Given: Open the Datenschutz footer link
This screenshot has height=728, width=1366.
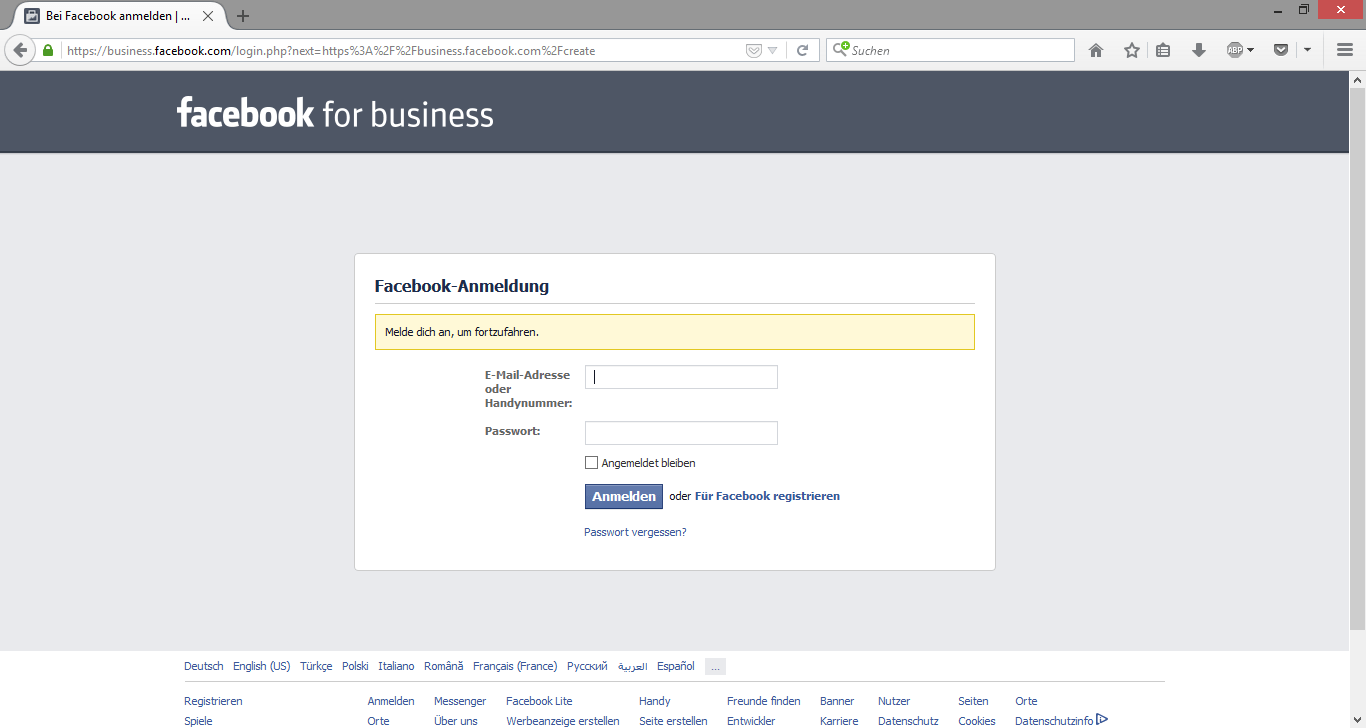Looking at the screenshot, I should point(908,720).
